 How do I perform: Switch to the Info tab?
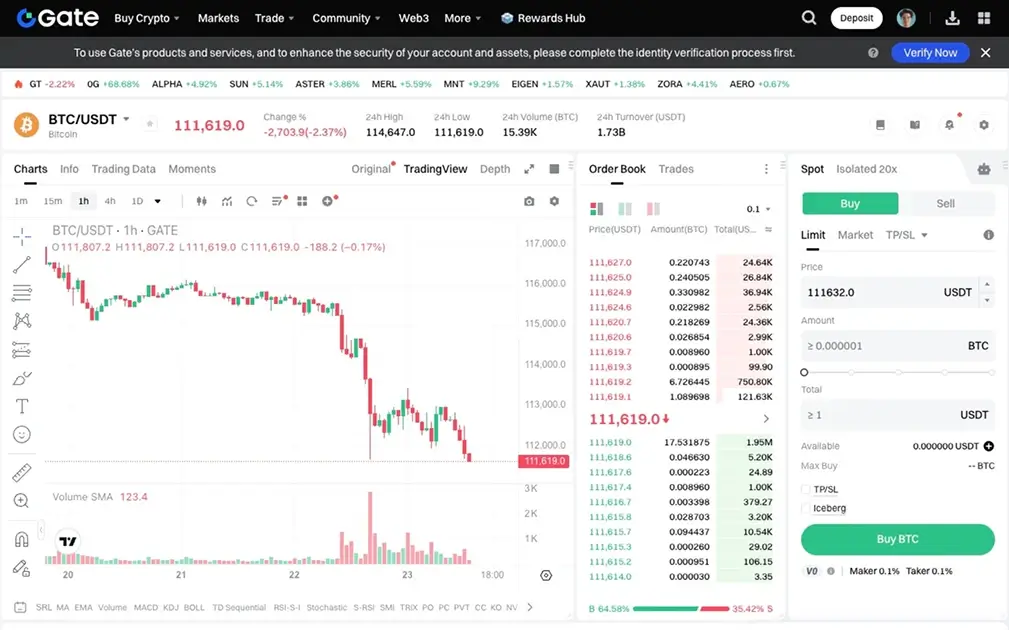pos(69,169)
